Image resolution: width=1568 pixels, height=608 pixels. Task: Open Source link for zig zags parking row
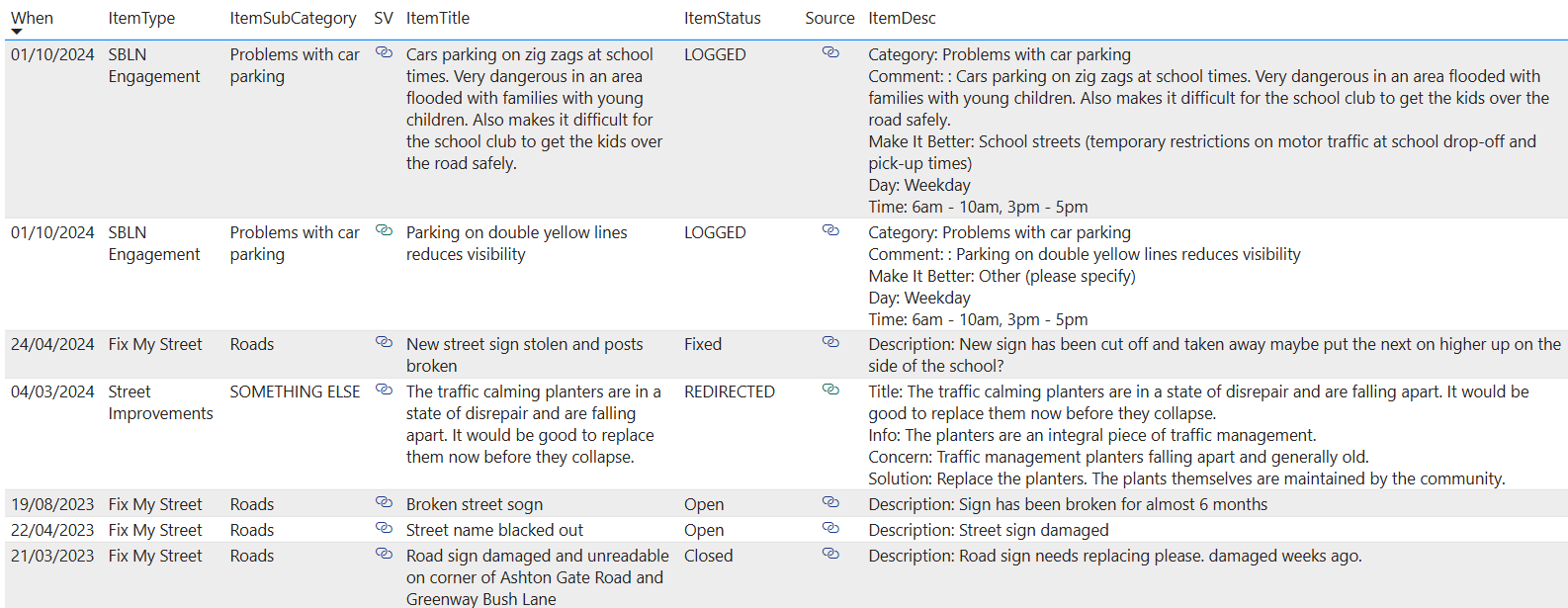tap(830, 52)
